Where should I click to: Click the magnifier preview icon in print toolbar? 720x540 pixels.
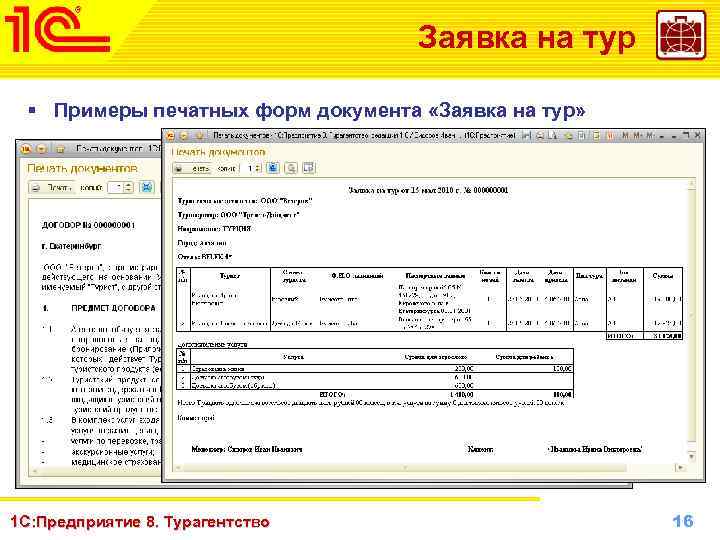click(x=291, y=168)
